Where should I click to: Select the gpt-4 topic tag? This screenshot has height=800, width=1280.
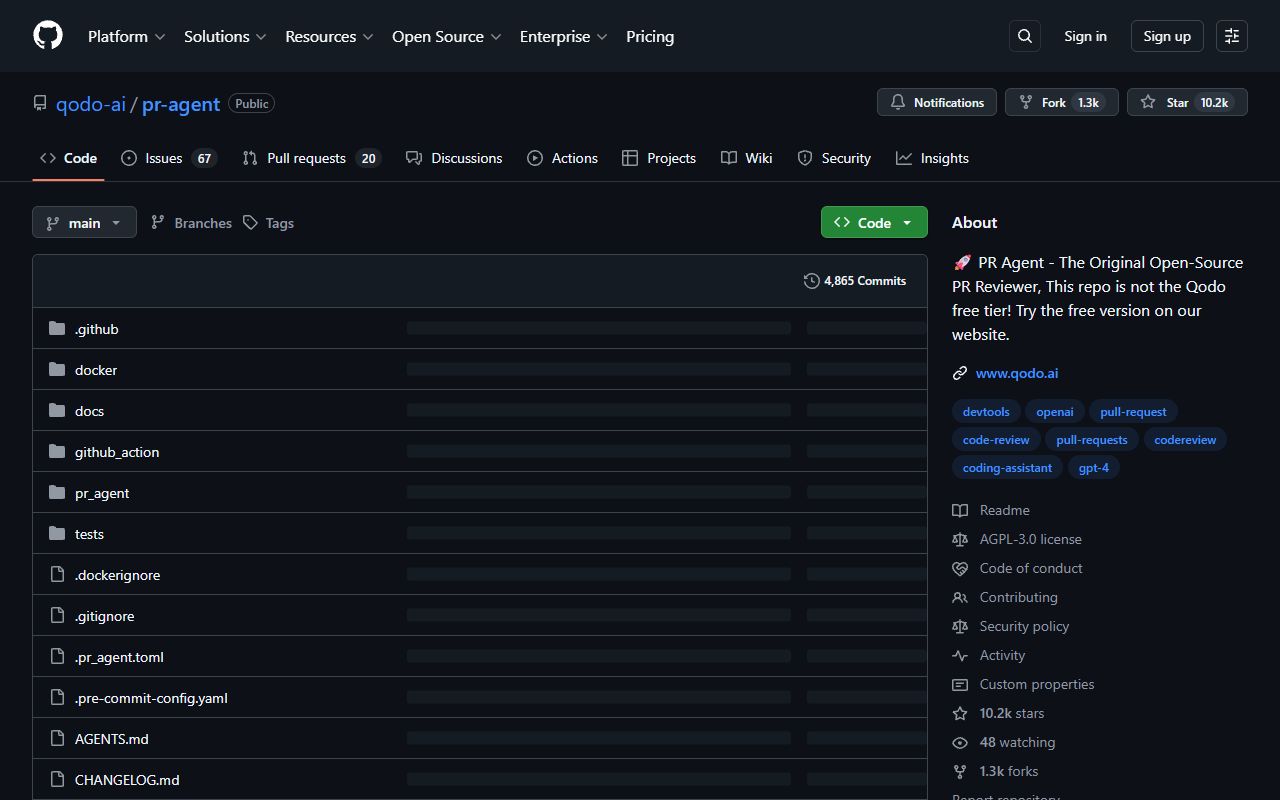[1093, 467]
